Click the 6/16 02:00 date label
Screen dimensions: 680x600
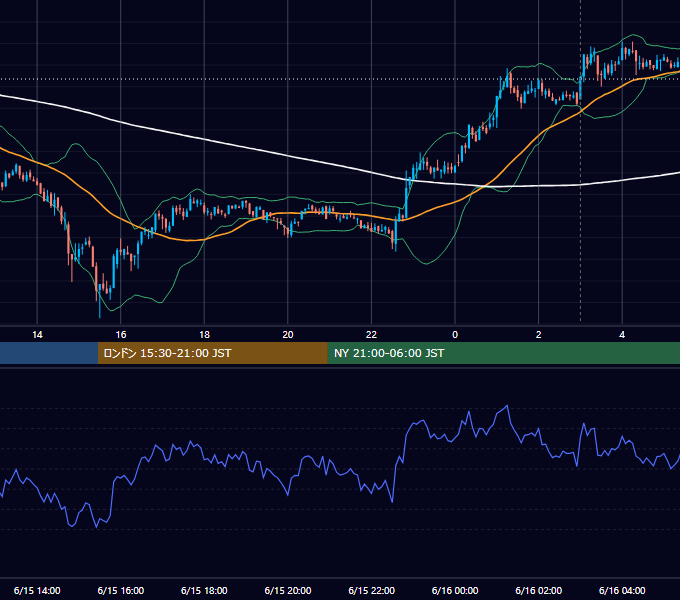[539, 590]
